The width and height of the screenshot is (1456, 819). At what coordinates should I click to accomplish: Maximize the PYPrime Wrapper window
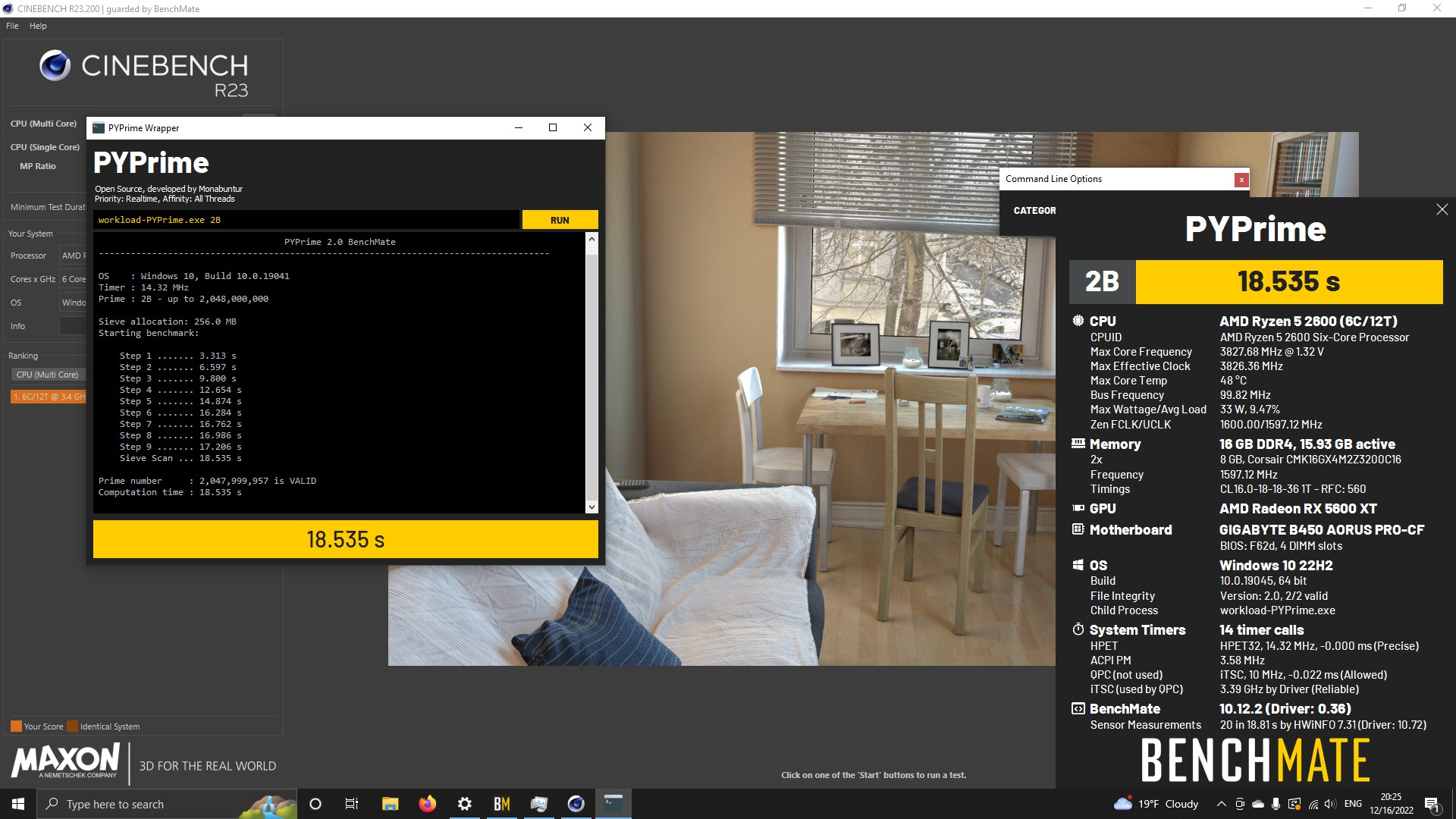point(553,127)
